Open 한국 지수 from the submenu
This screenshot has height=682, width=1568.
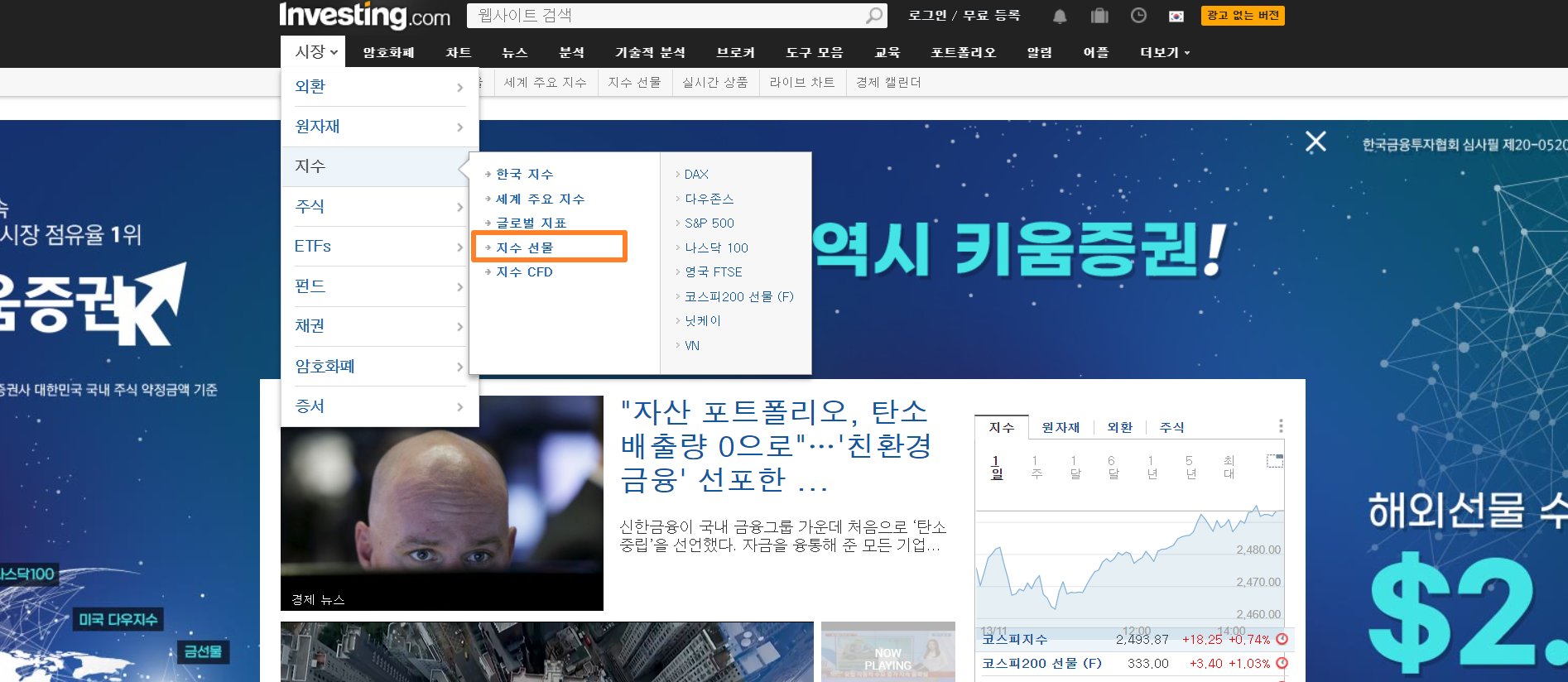525,174
